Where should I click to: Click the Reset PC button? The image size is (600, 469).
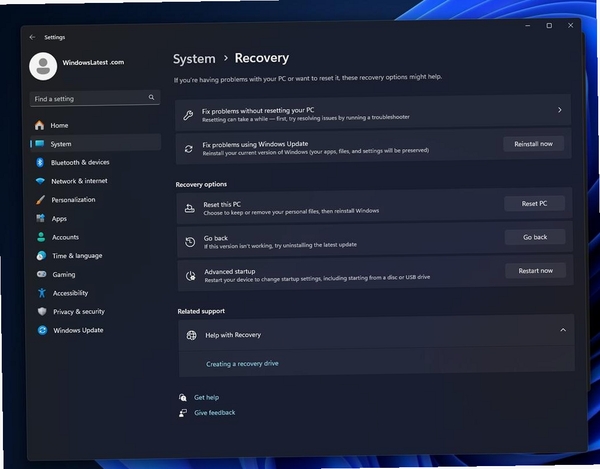(x=534, y=204)
